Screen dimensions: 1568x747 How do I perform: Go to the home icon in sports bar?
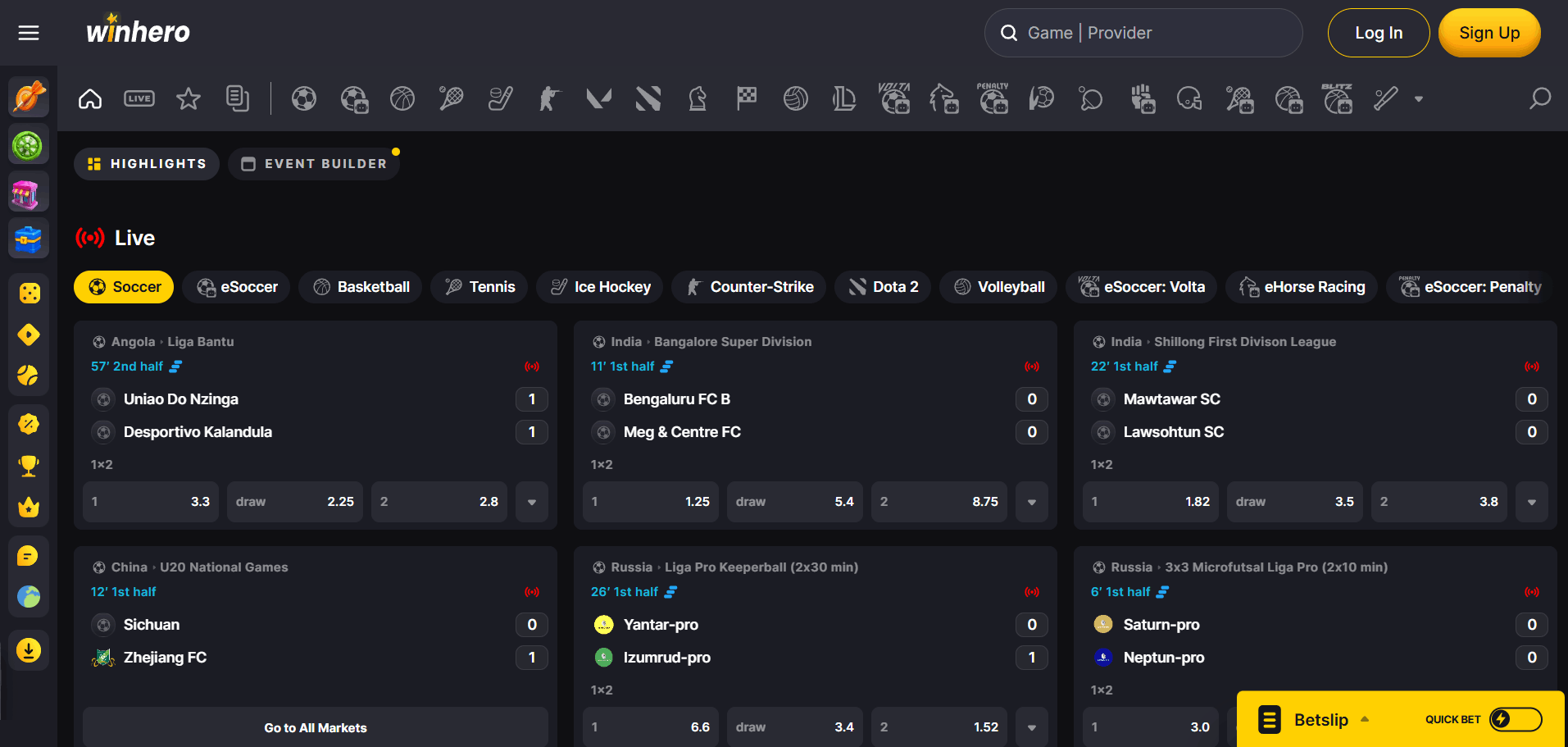pos(90,99)
